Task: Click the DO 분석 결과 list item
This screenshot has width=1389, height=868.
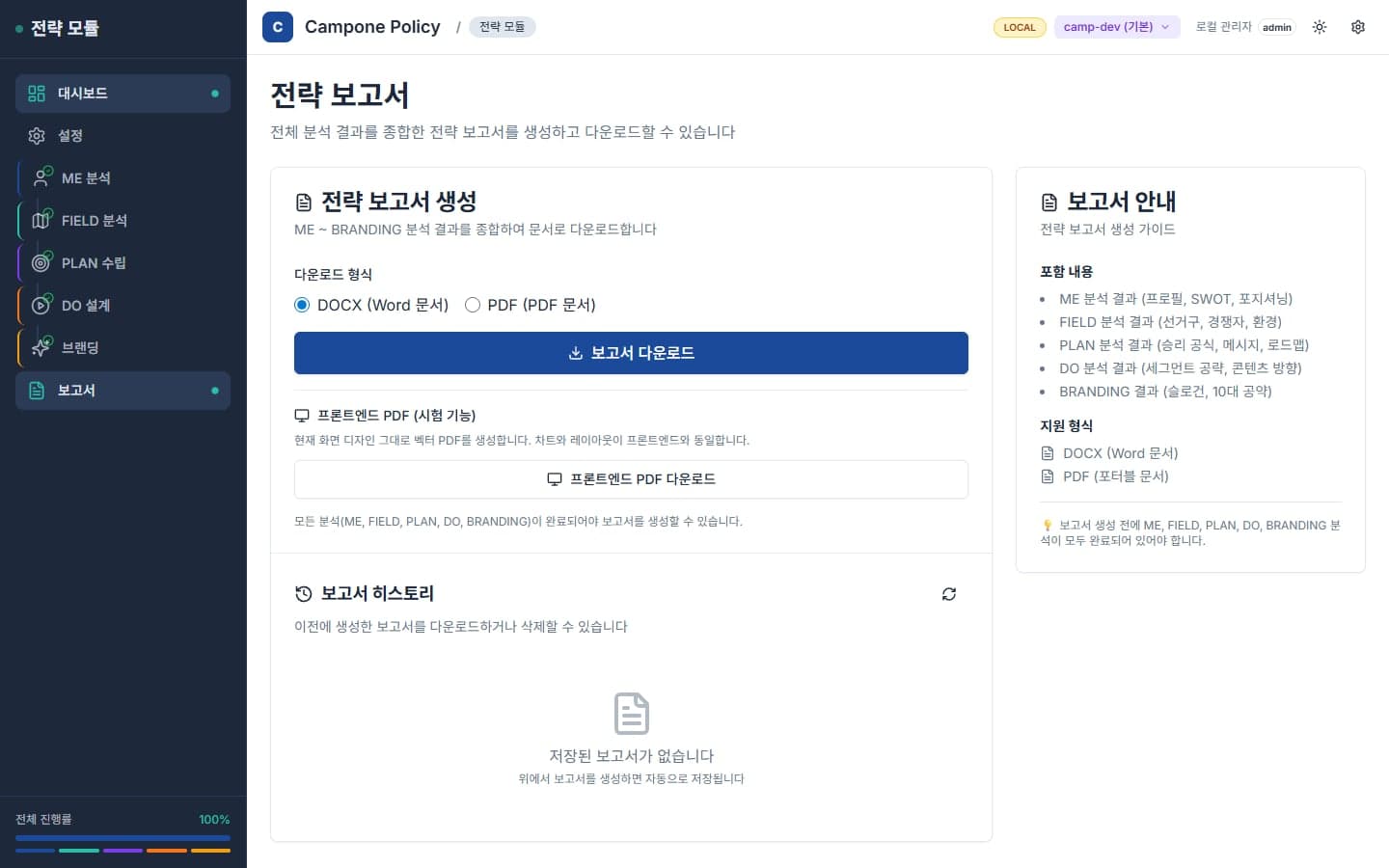Action: pyautogui.click(x=1181, y=368)
